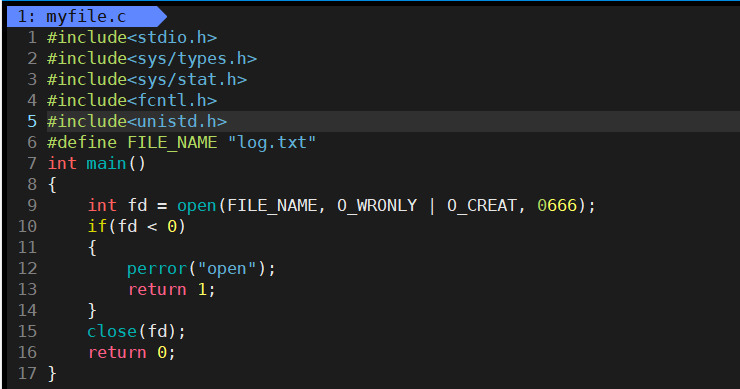Click the open function call
The height and width of the screenshot is (389, 740).
click(x=197, y=205)
